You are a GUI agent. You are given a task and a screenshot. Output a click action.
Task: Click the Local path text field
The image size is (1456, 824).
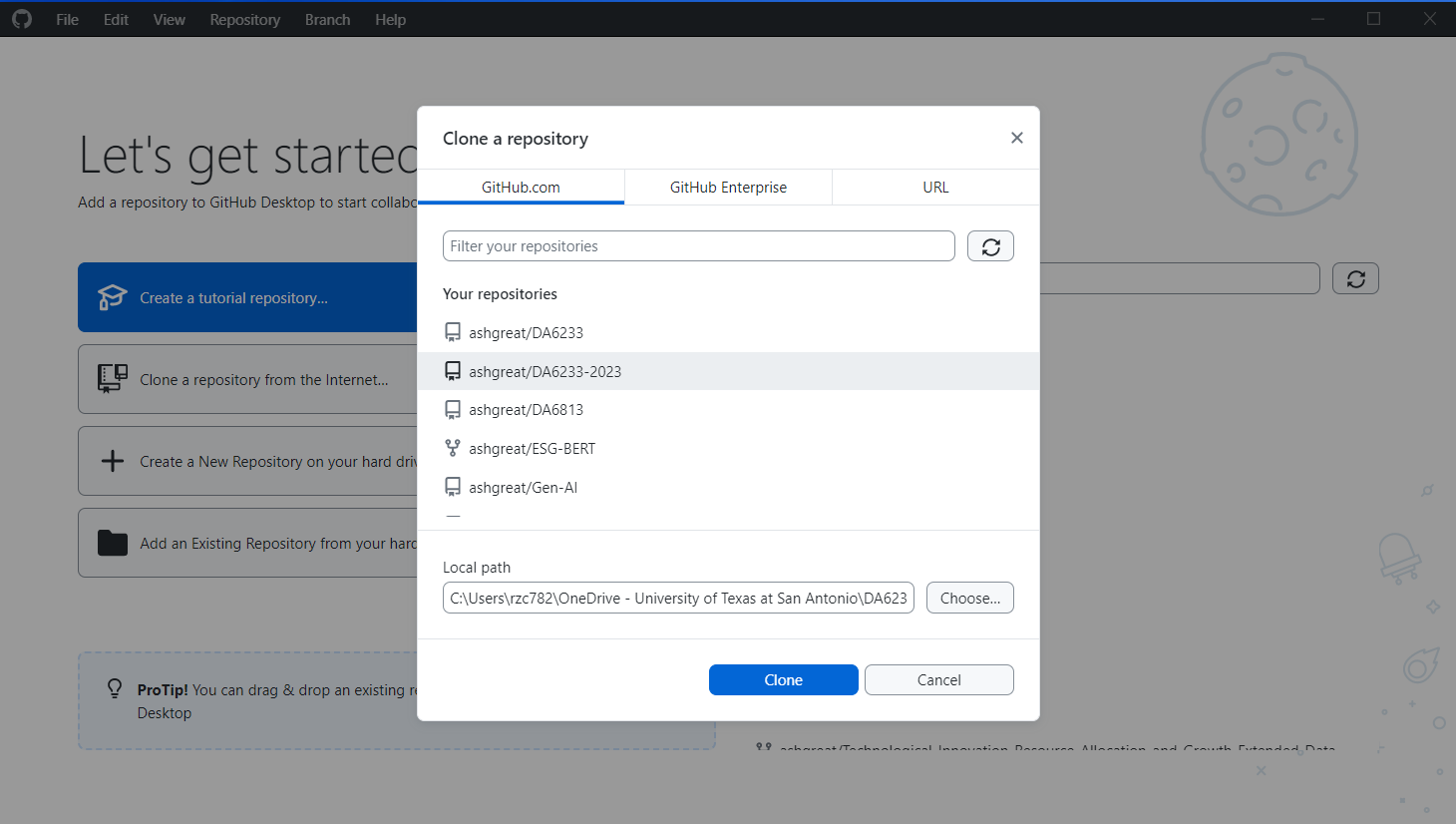[x=678, y=599]
